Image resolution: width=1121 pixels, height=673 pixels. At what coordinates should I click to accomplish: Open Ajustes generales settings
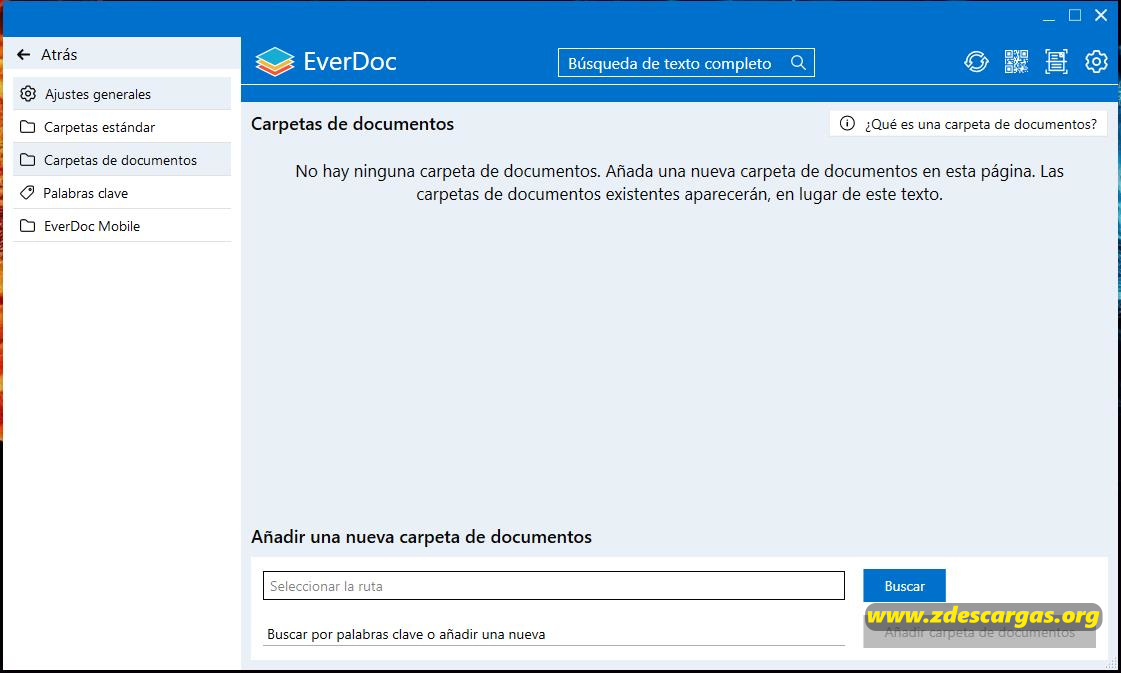pos(122,94)
